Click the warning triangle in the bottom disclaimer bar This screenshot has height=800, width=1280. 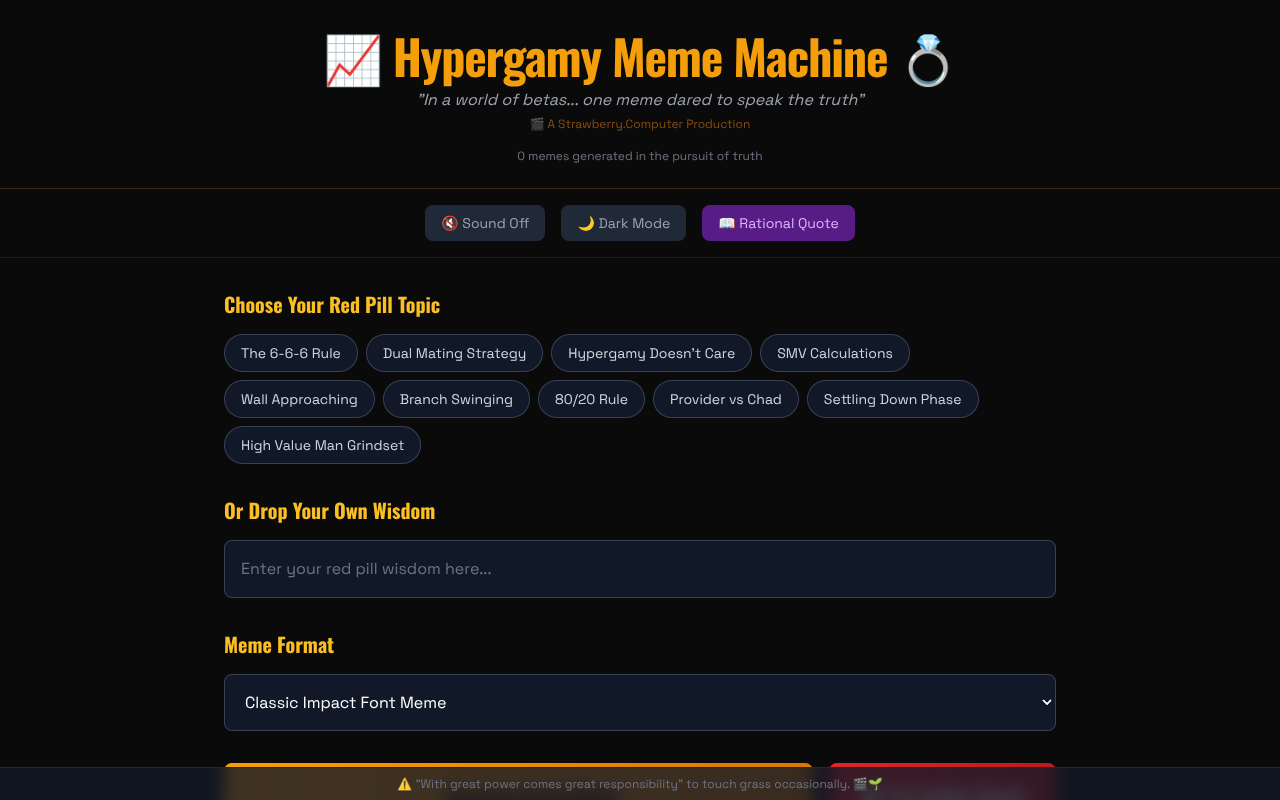click(x=404, y=784)
